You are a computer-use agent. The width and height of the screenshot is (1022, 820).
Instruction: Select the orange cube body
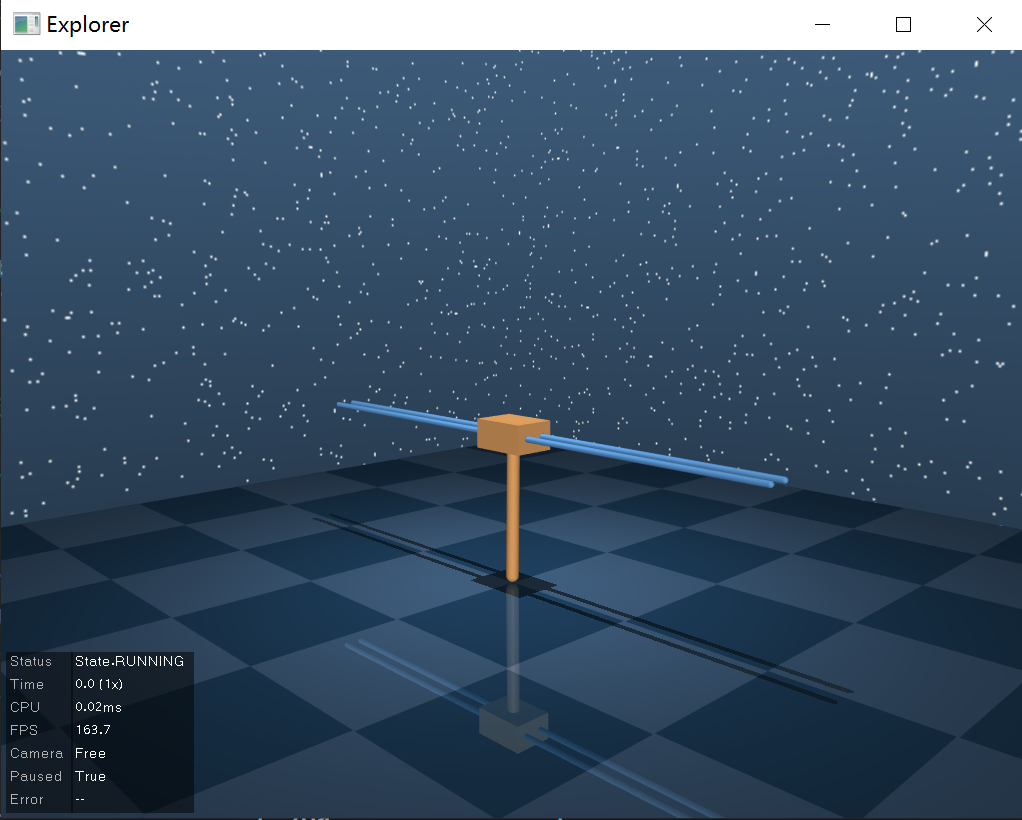tap(514, 433)
